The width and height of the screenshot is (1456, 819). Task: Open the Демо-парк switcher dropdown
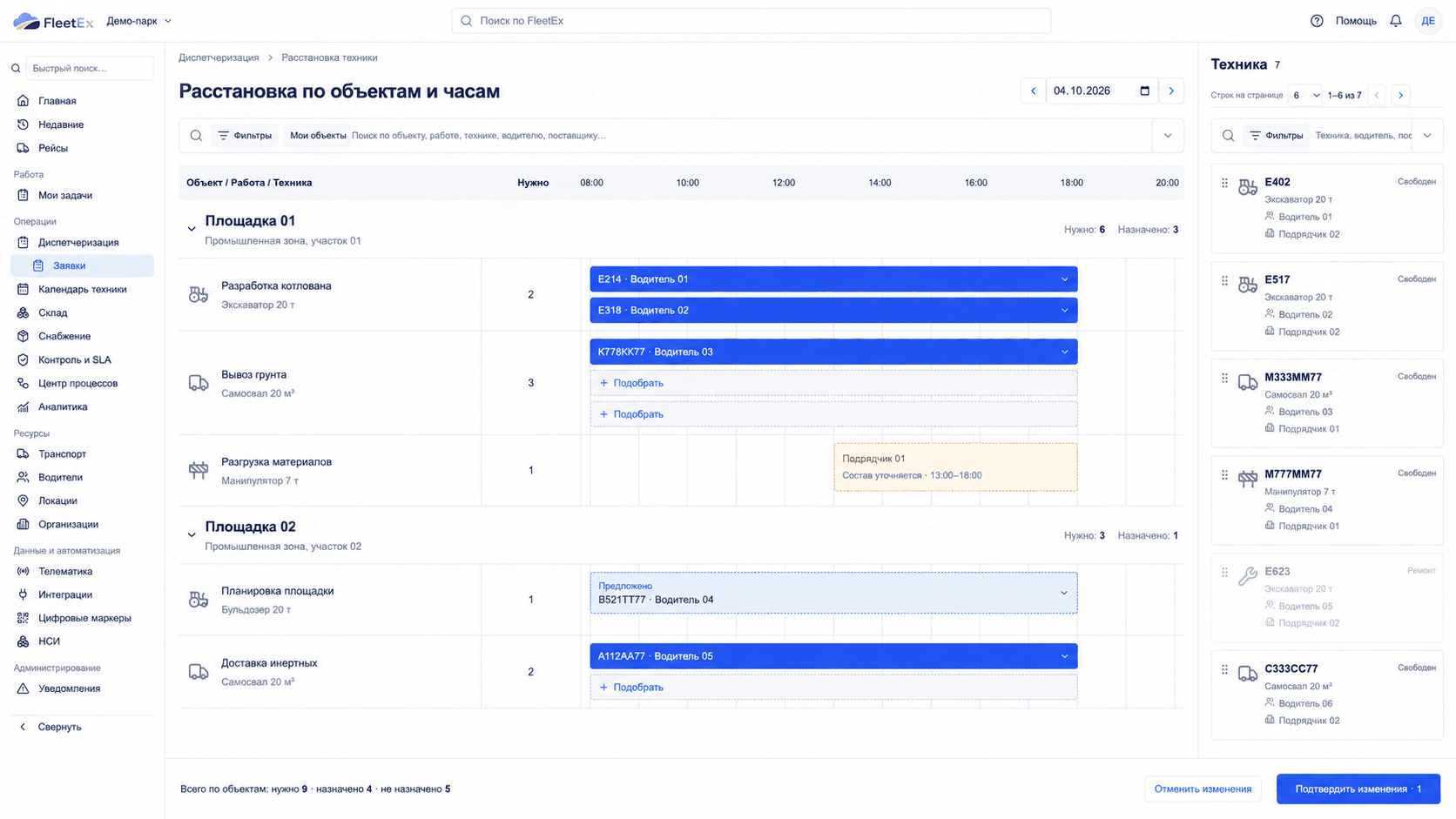pyautogui.click(x=139, y=21)
